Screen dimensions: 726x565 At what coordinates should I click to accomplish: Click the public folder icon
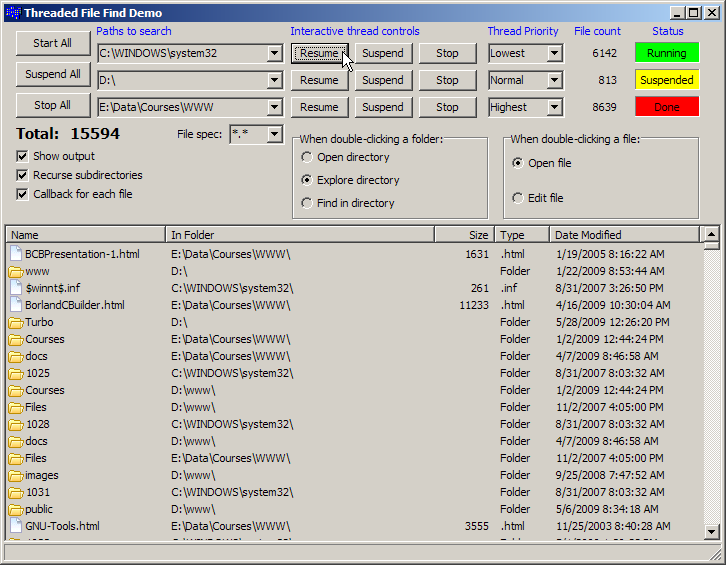(x=15, y=509)
